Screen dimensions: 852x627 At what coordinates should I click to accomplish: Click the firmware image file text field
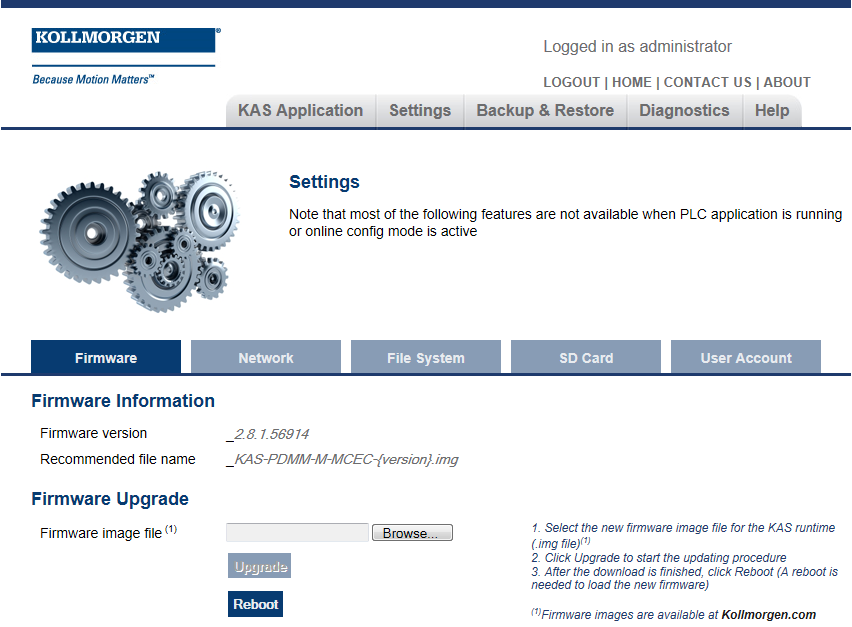pyautogui.click(x=297, y=532)
